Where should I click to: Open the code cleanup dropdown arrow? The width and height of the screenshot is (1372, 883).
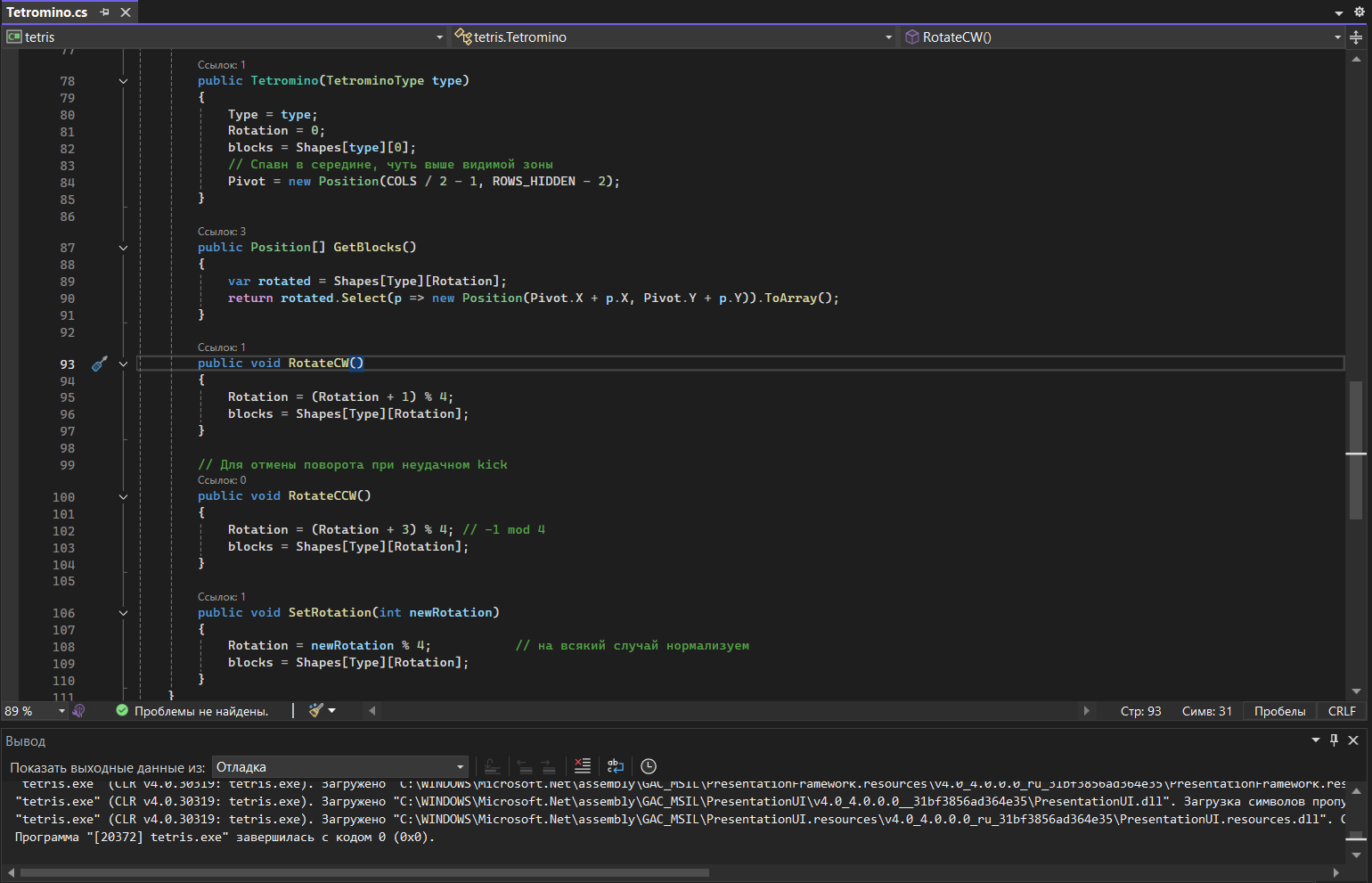(x=332, y=710)
